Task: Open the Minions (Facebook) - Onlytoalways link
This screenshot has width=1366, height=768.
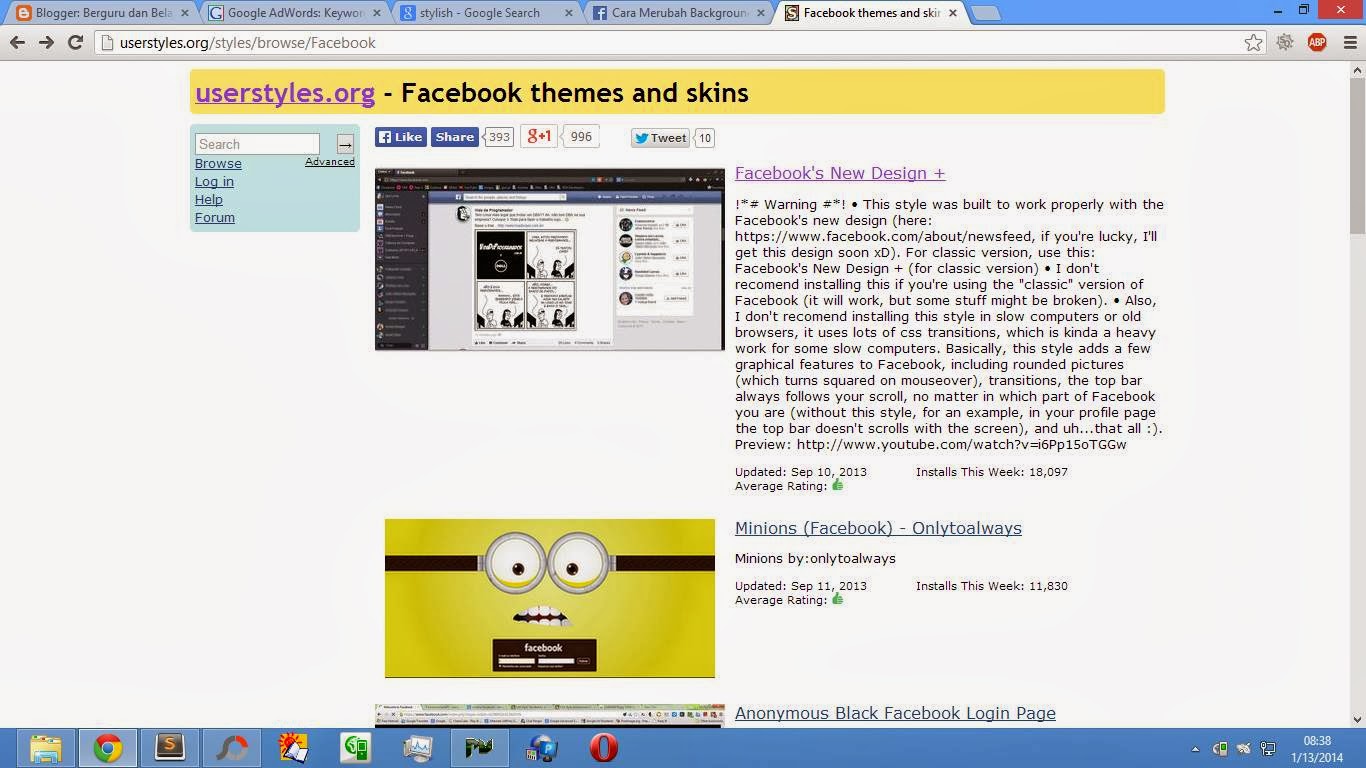Action: click(x=878, y=528)
